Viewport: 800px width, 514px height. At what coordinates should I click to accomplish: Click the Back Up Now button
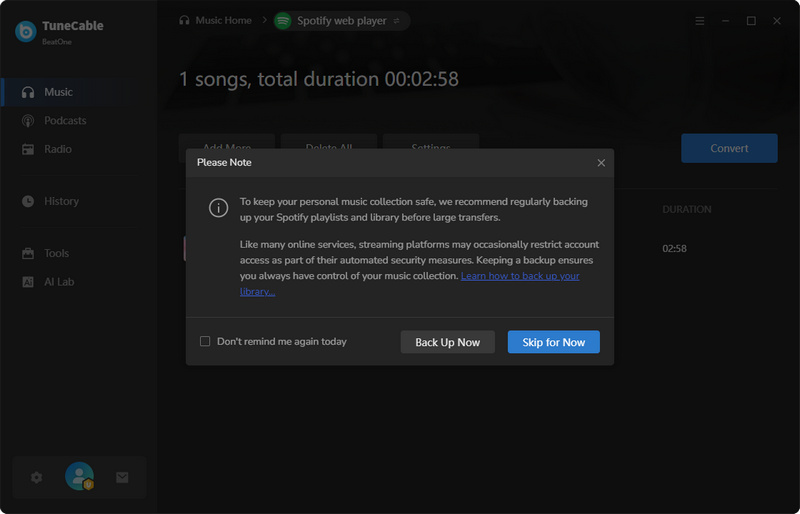tap(447, 342)
